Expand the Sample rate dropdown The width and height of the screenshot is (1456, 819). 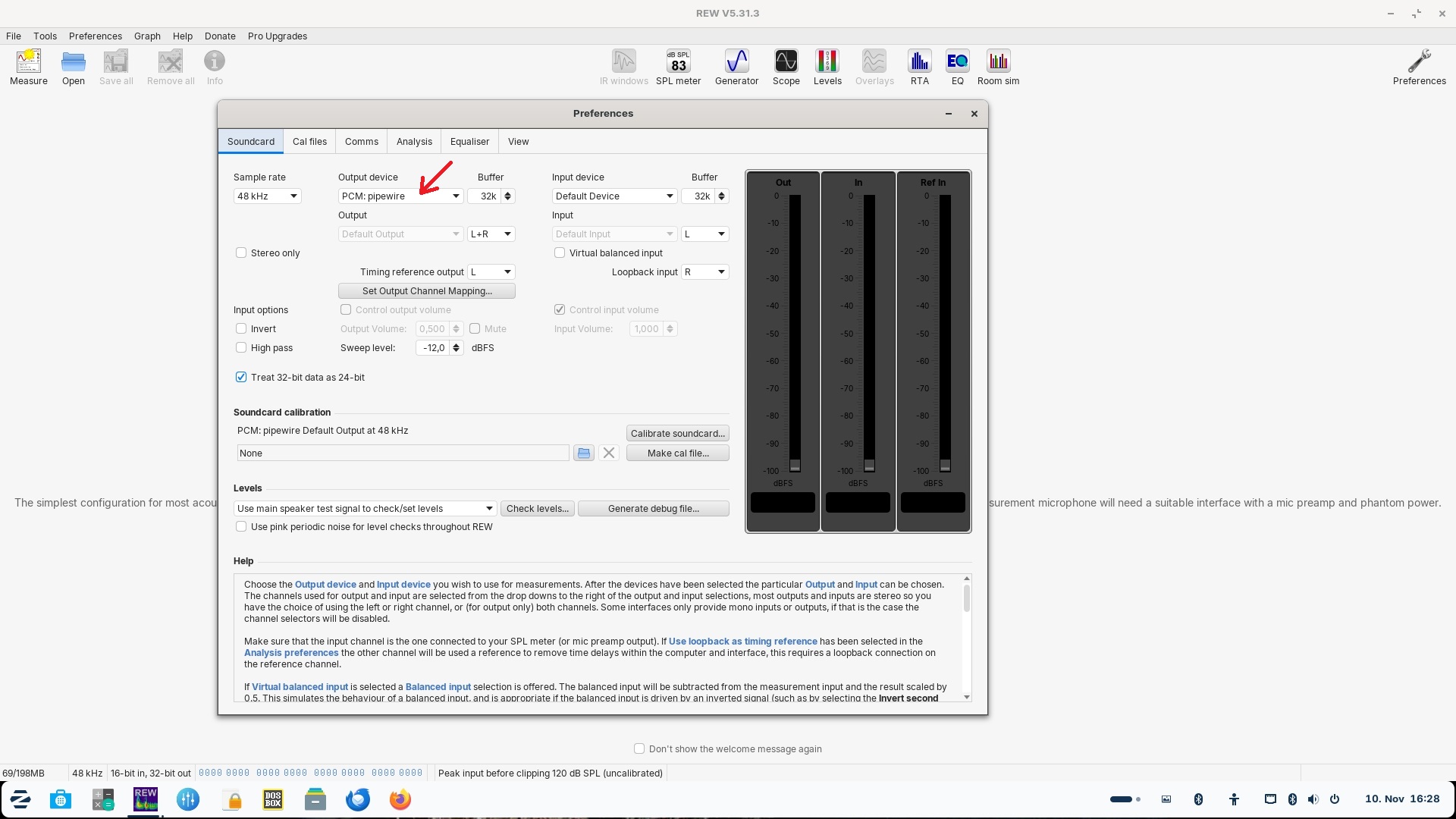tap(267, 196)
